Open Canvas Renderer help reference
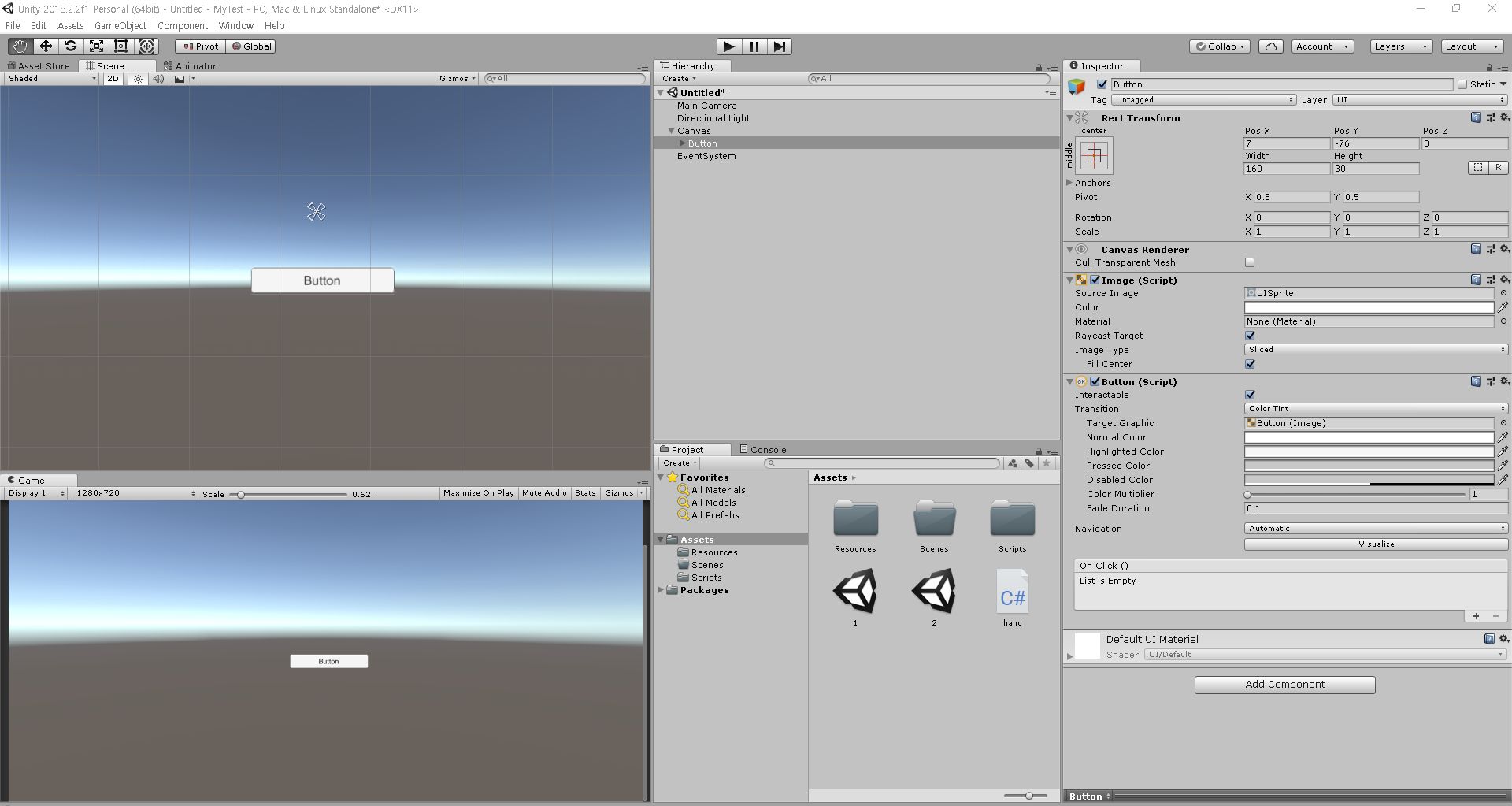The image size is (1512, 806). pos(1476,249)
